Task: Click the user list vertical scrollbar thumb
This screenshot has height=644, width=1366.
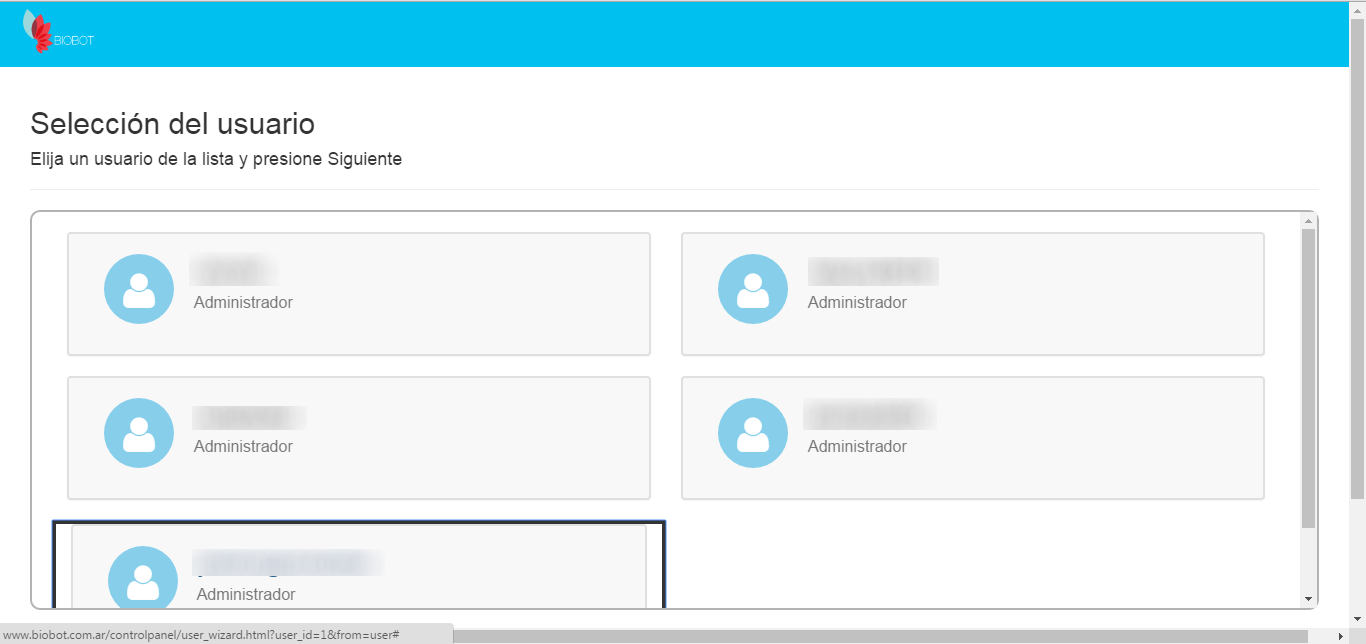Action: (1308, 378)
